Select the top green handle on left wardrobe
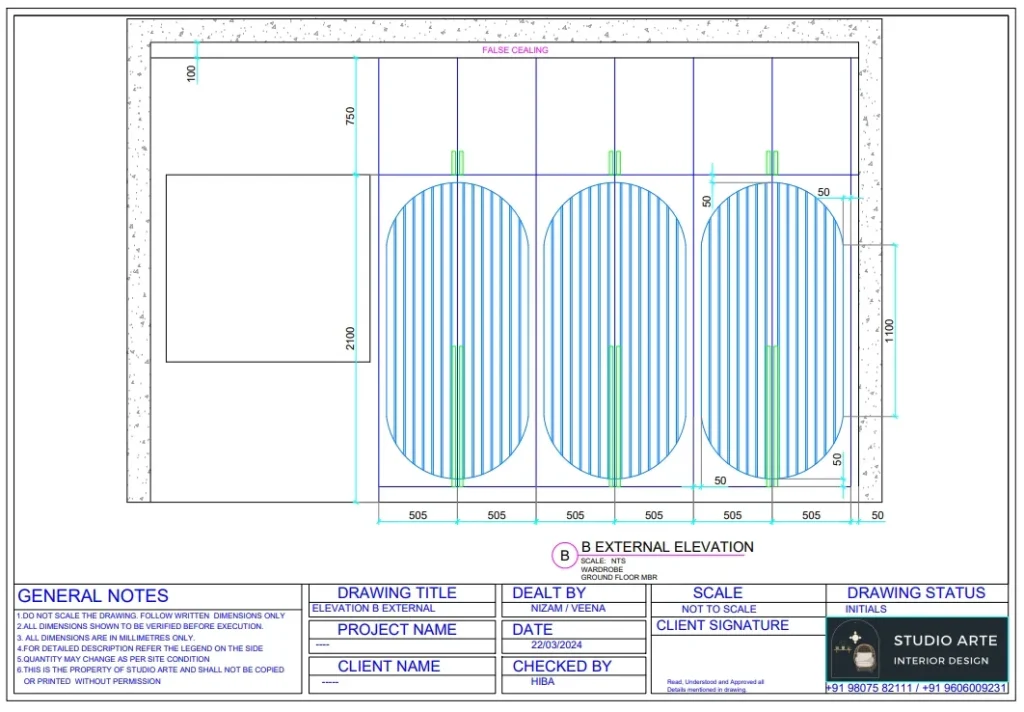The width and height of the screenshot is (1024, 712). click(x=457, y=162)
